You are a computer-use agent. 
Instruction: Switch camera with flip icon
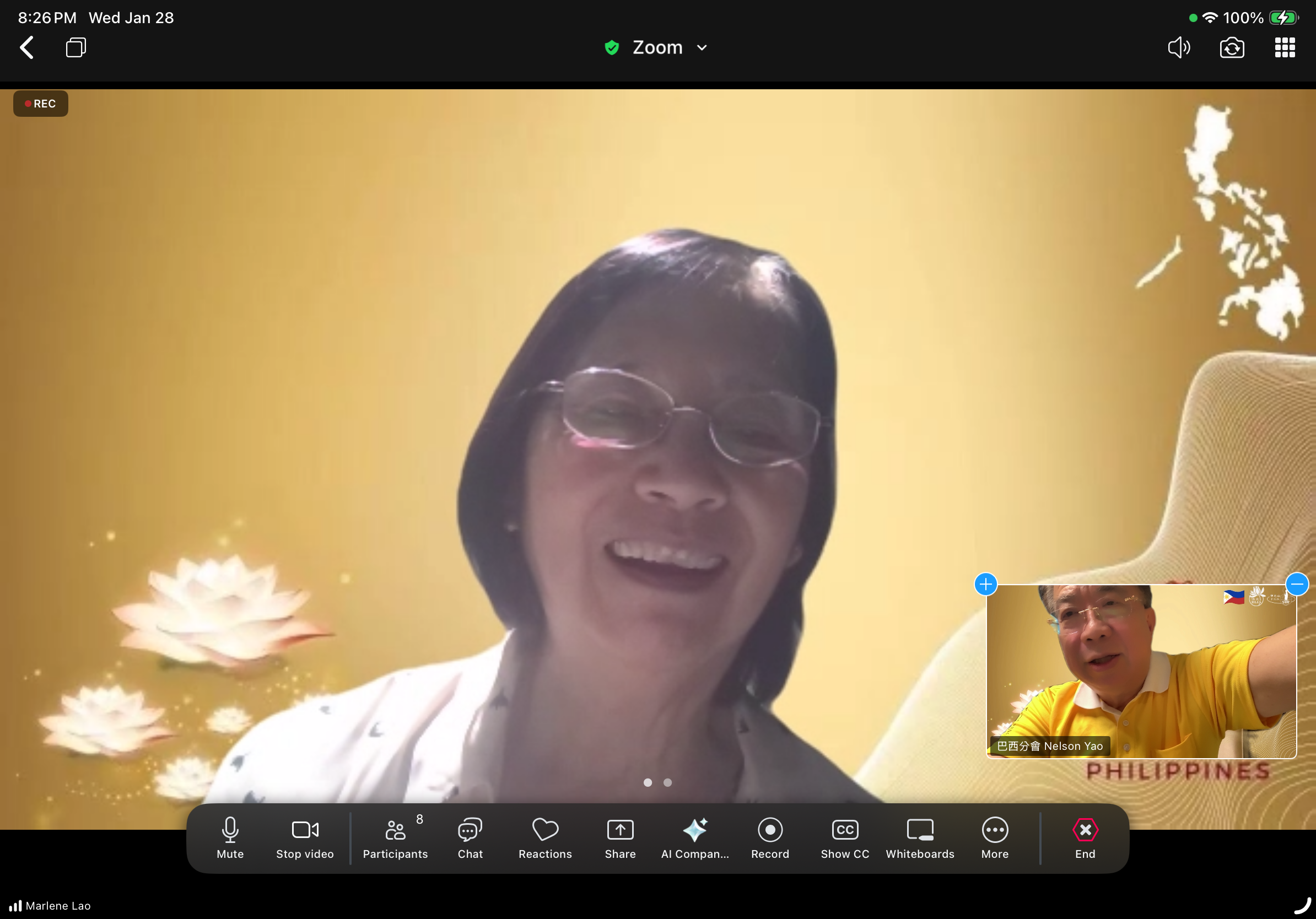pyautogui.click(x=1232, y=47)
